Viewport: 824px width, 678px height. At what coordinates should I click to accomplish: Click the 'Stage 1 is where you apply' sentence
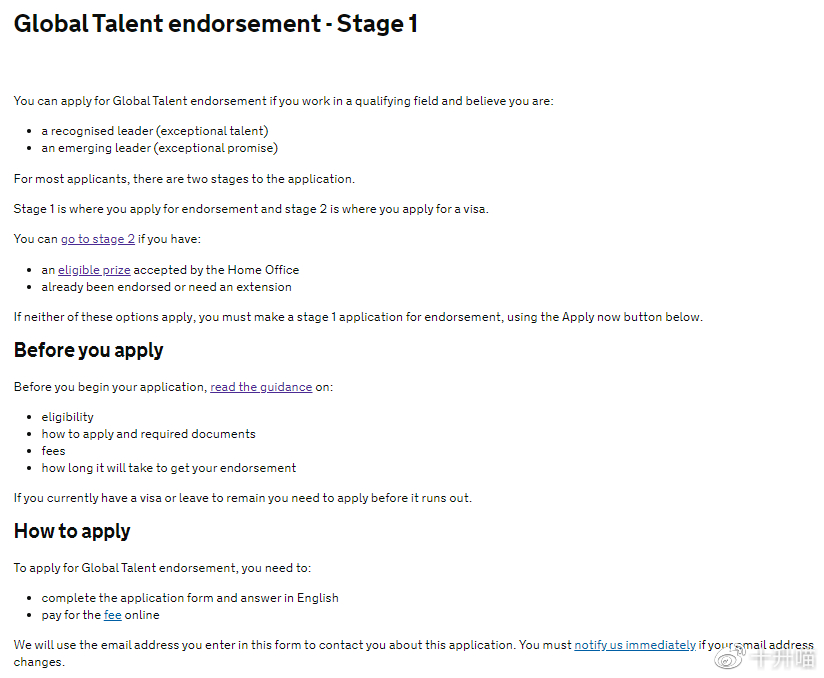251,209
